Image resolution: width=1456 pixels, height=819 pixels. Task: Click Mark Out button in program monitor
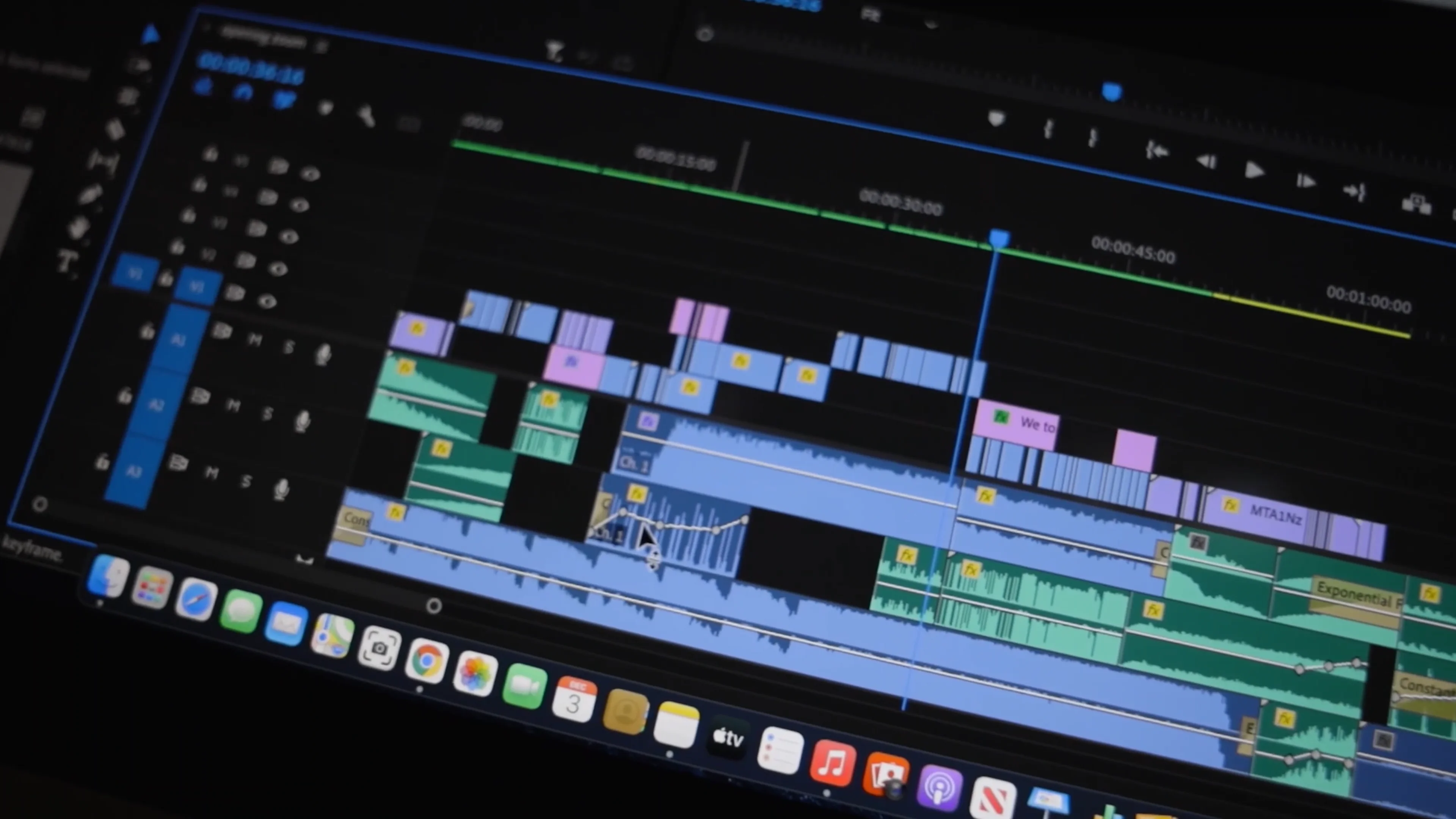click(1092, 138)
